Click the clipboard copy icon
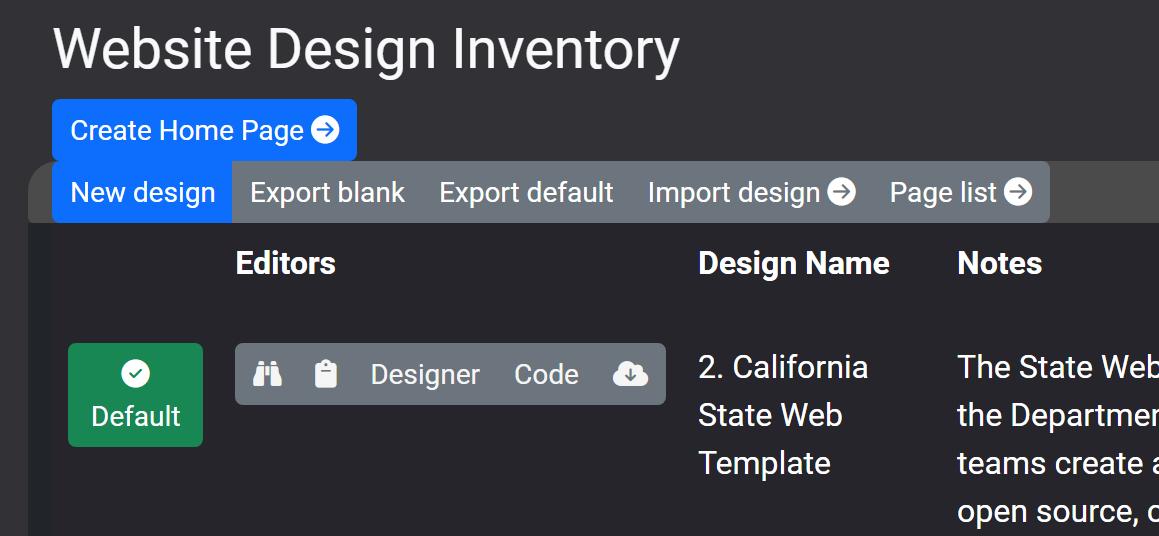Image resolution: width=1159 pixels, height=536 pixels. click(326, 374)
